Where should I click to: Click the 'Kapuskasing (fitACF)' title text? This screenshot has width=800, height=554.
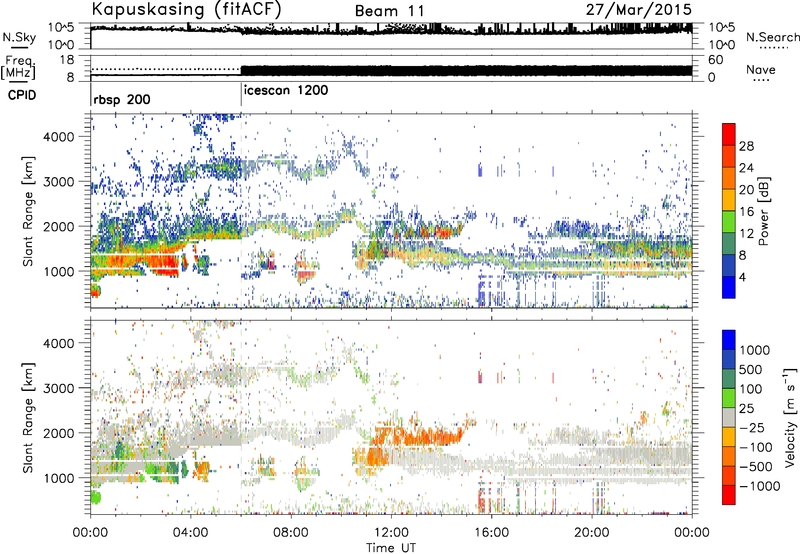(186, 9)
